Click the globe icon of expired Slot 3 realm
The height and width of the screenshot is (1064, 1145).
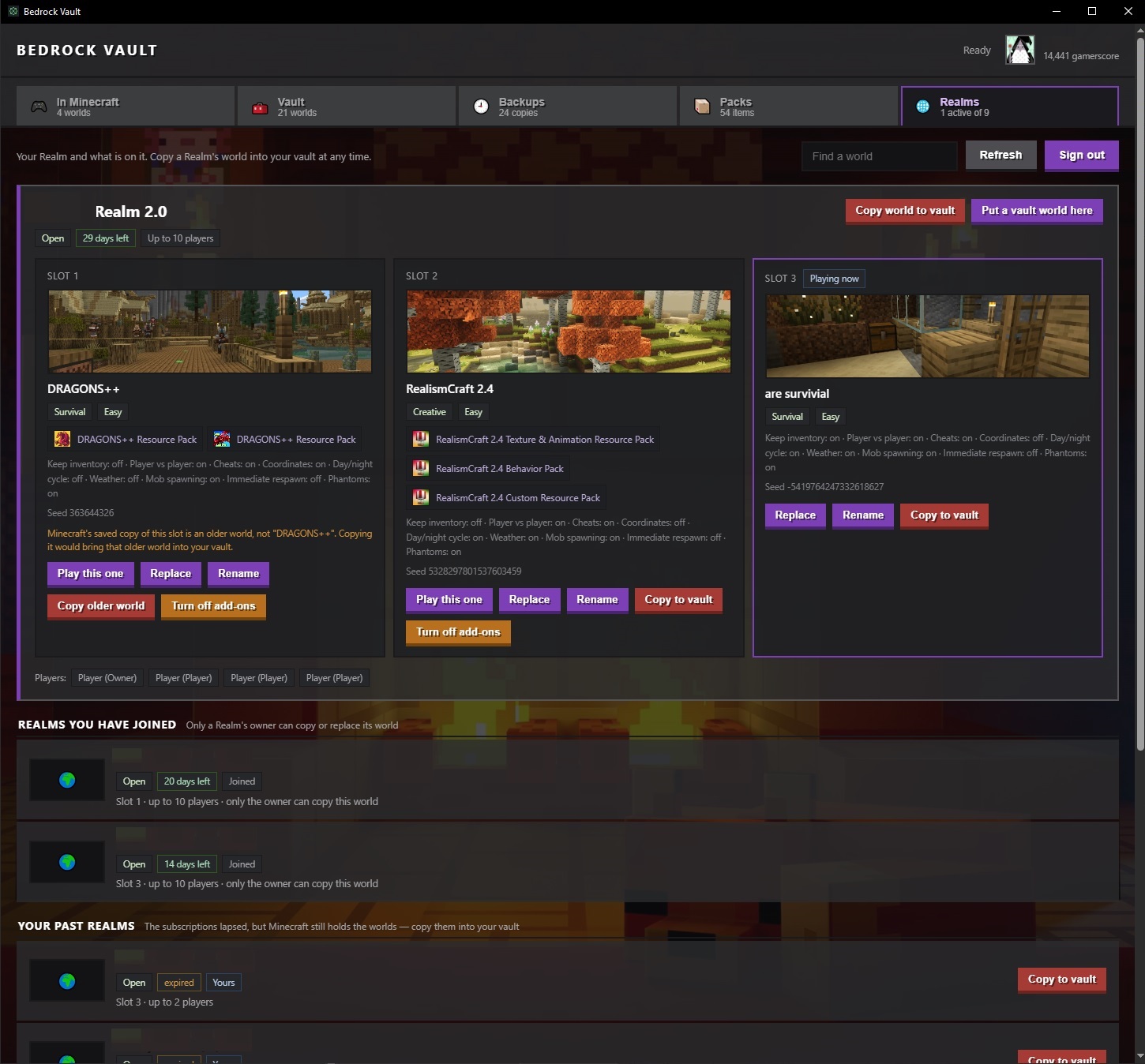67,981
